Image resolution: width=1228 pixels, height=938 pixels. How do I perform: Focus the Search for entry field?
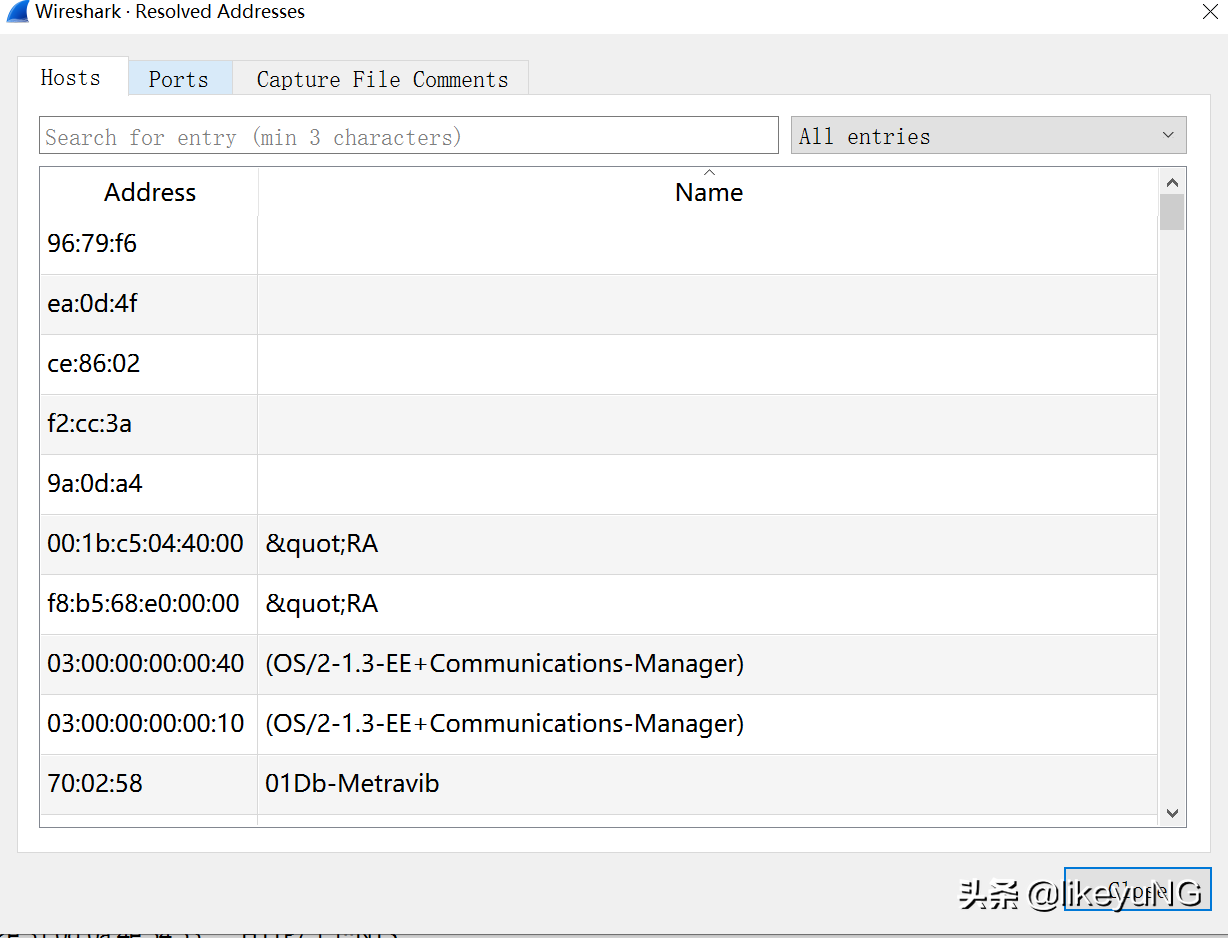click(409, 136)
